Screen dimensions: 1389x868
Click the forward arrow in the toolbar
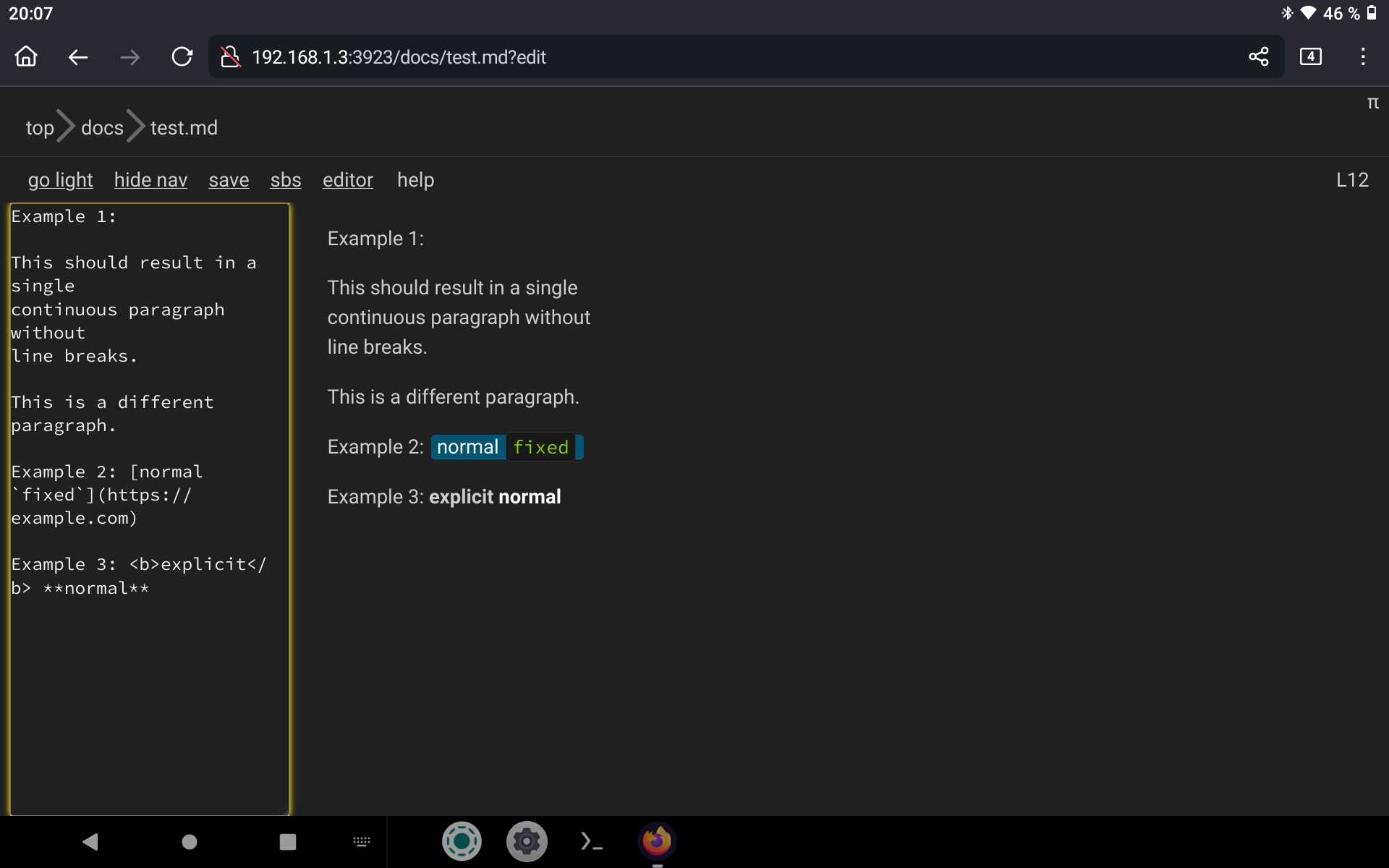coord(130,56)
